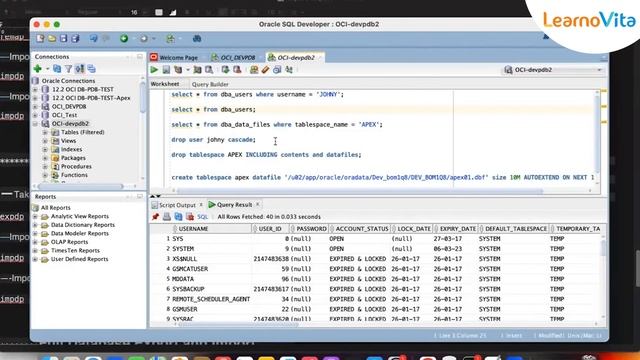The image size is (640, 360).
Task: Expand the Data Dictionary Reports folder
Action: 35,225
